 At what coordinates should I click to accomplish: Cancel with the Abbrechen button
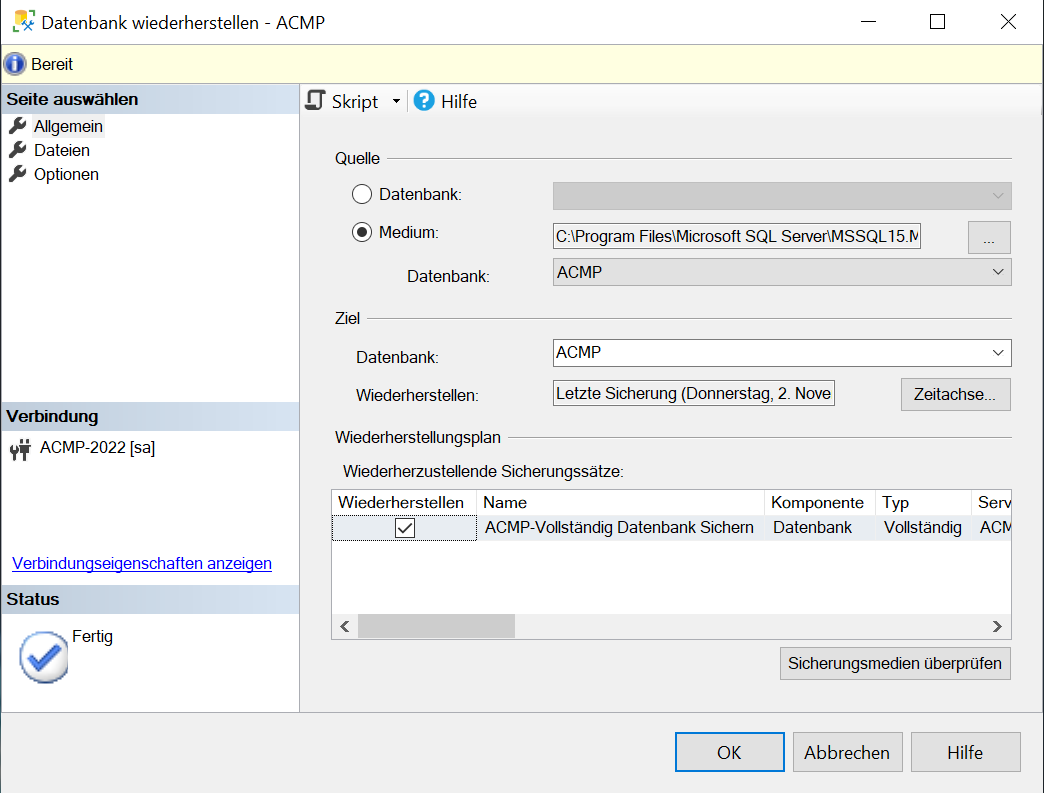[x=847, y=752]
